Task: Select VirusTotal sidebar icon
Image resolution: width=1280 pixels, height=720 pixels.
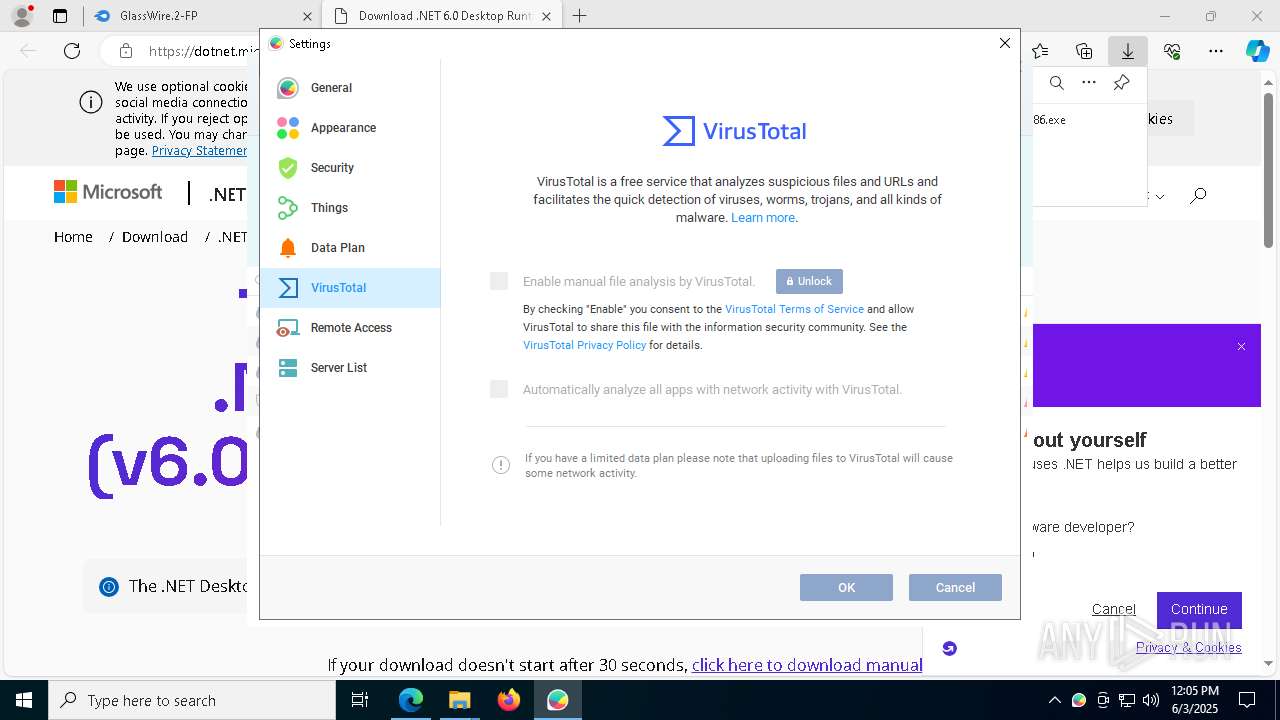Action: coord(288,288)
